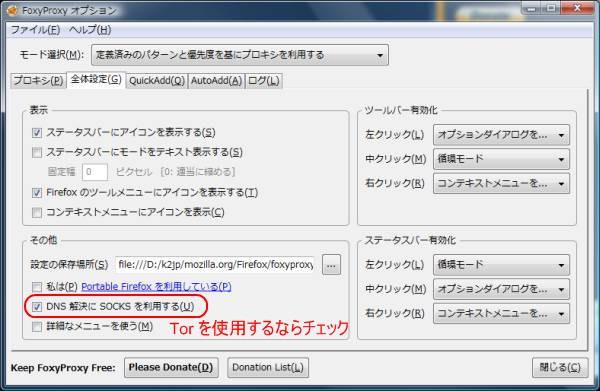Toggle ステータスバーにアイコンを表示する checkbox
Viewport: 600px width, 391px height.
37,133
